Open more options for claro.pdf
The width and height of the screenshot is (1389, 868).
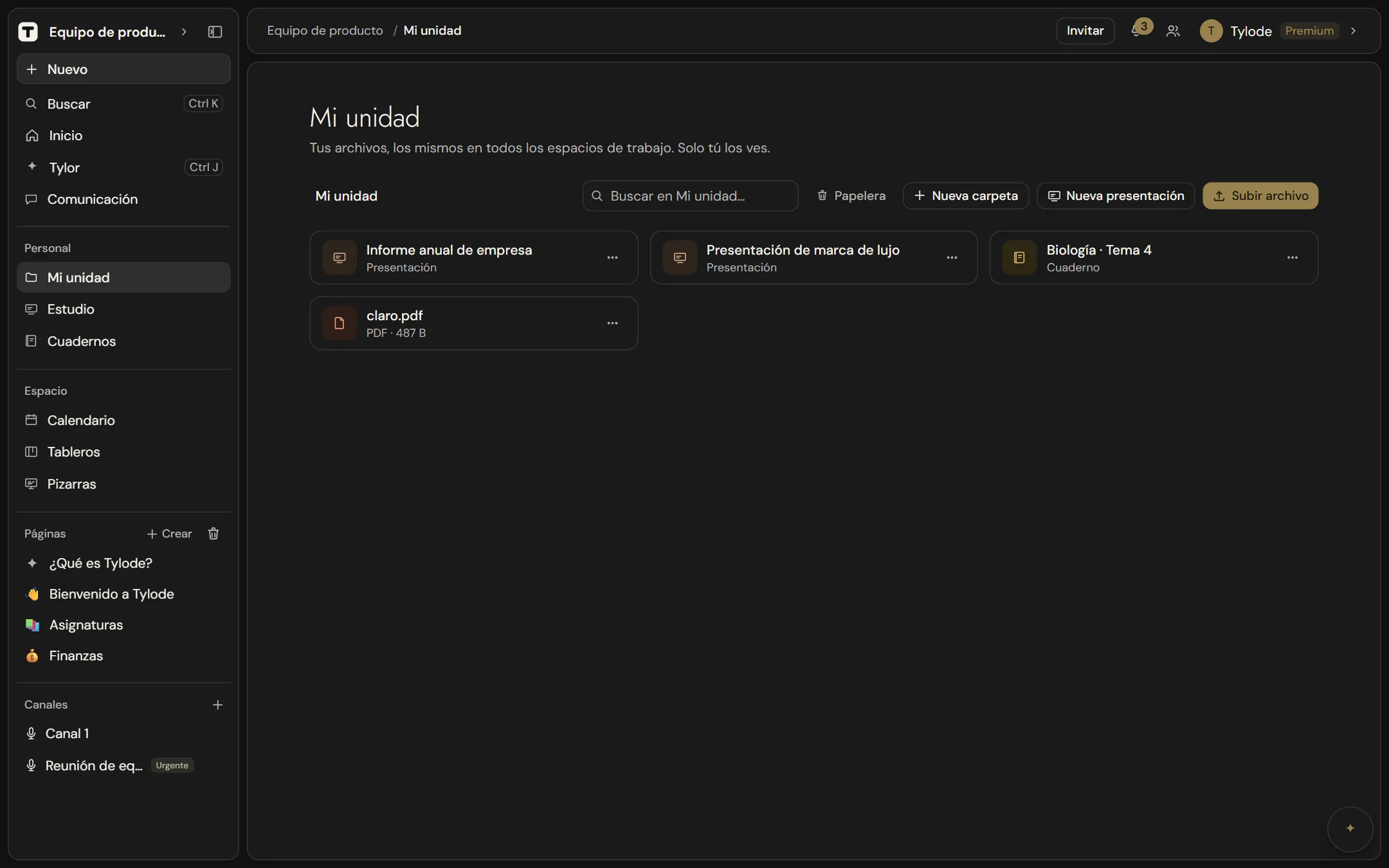tap(612, 323)
